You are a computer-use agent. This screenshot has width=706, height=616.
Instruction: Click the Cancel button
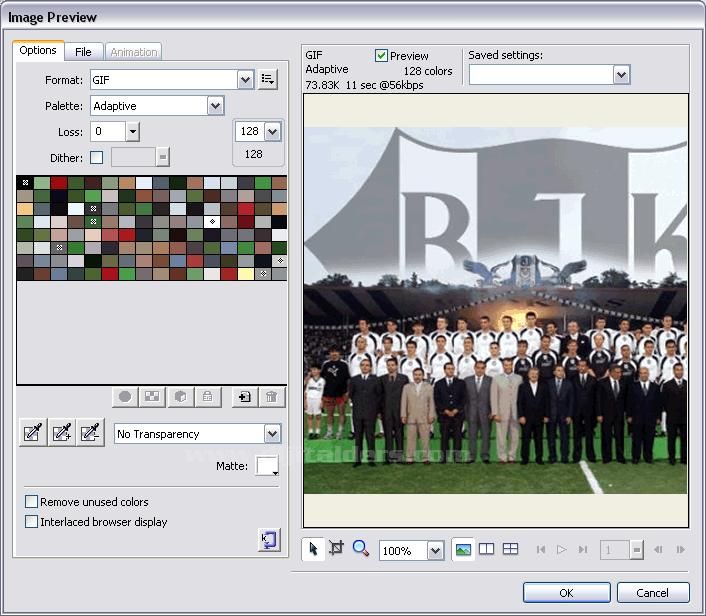(x=653, y=593)
